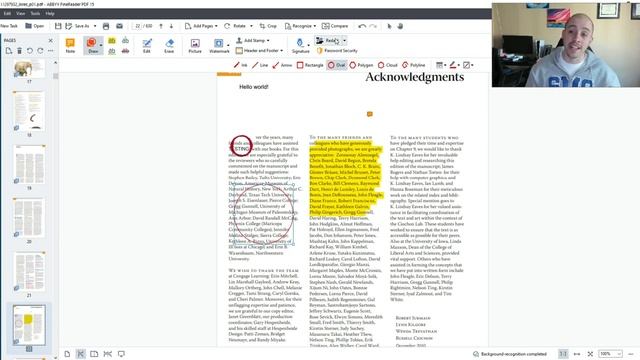Open the Help menu
The image size is (640, 360).
50,13
